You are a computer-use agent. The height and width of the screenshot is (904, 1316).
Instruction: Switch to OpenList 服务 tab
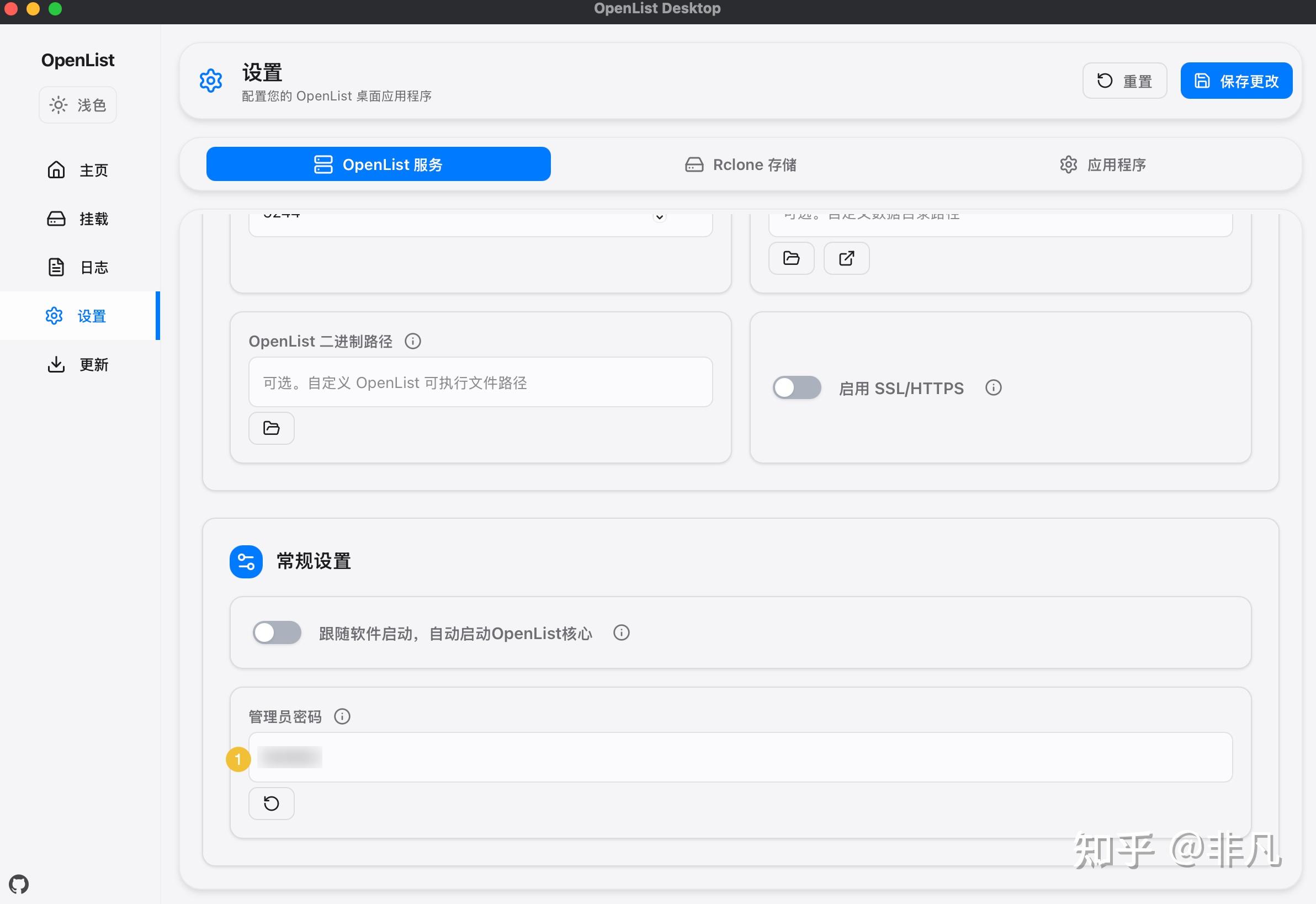click(x=379, y=164)
